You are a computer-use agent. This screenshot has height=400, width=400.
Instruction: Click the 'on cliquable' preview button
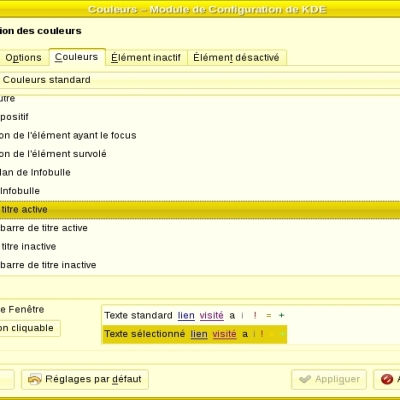point(30,328)
